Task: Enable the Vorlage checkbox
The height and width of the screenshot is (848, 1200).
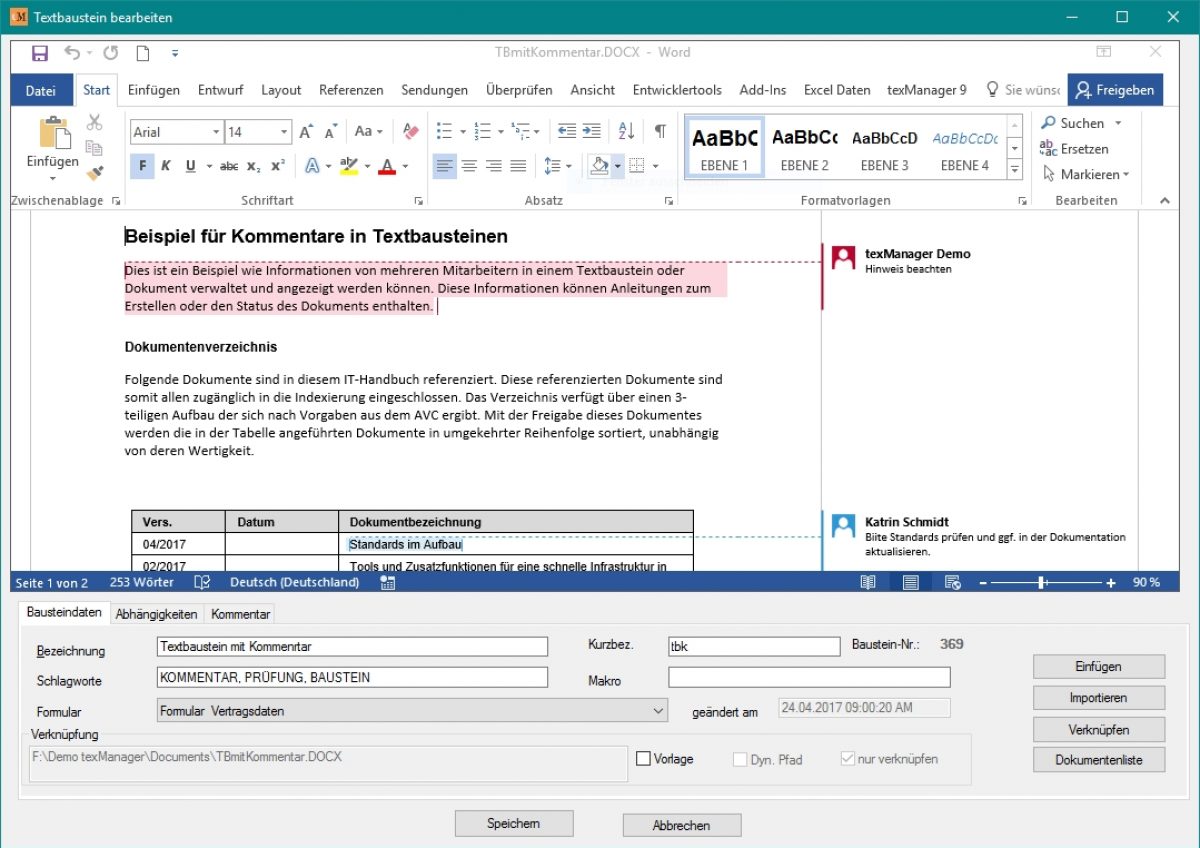Action: [644, 758]
